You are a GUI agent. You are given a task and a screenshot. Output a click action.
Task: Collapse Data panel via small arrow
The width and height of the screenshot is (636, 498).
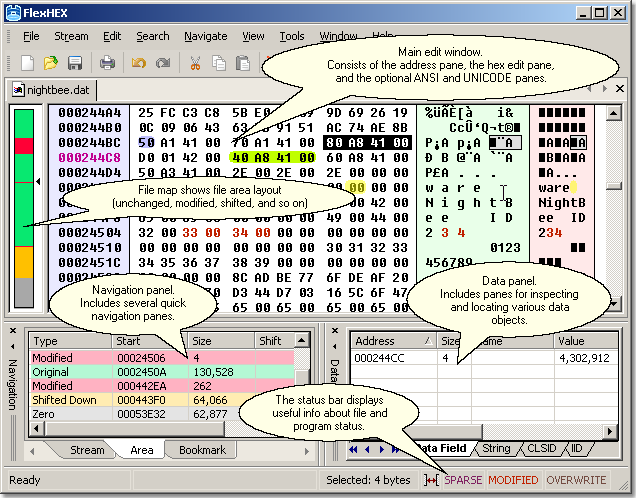coord(335,346)
